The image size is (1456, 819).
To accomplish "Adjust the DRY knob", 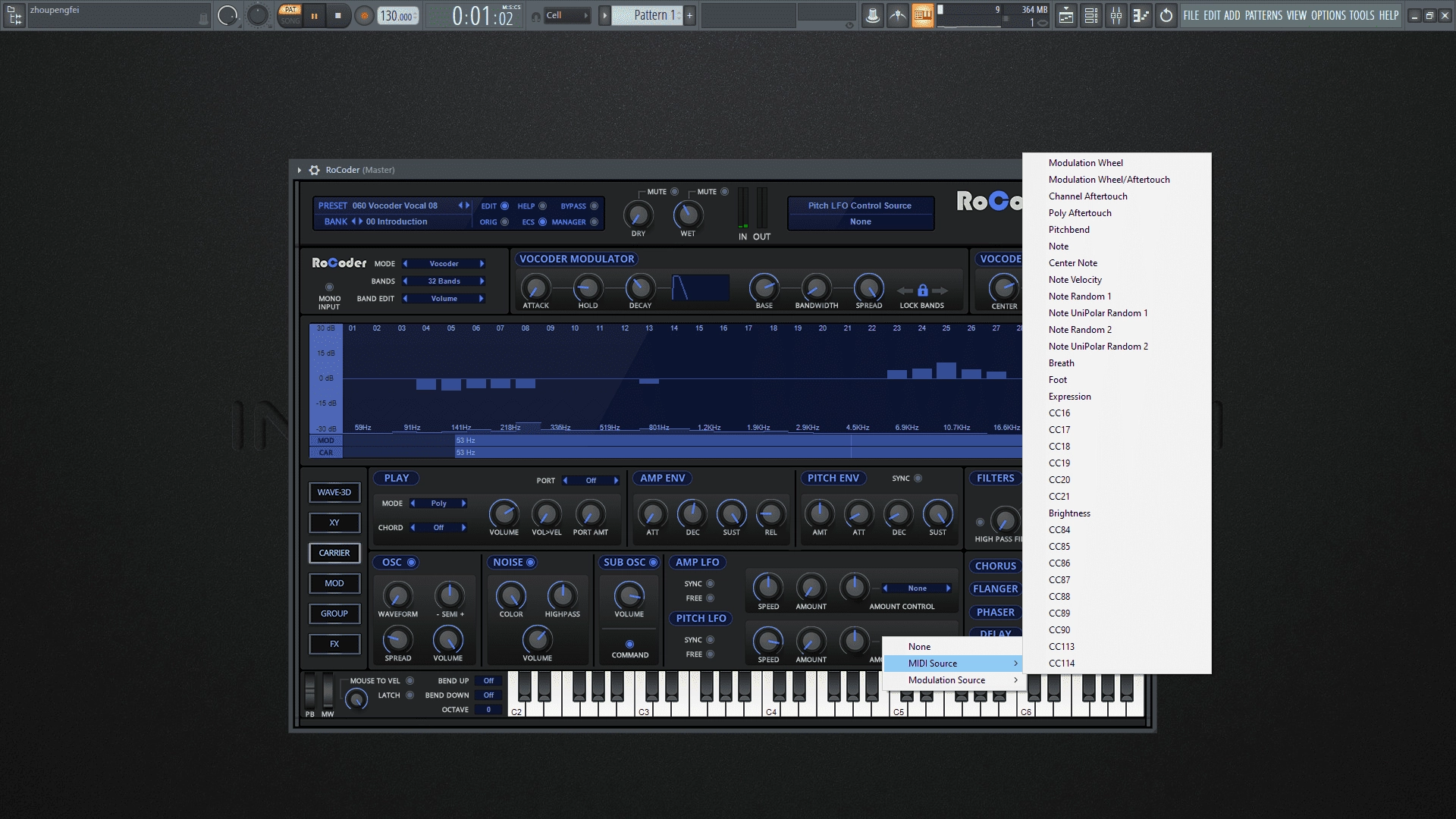I will point(638,215).
